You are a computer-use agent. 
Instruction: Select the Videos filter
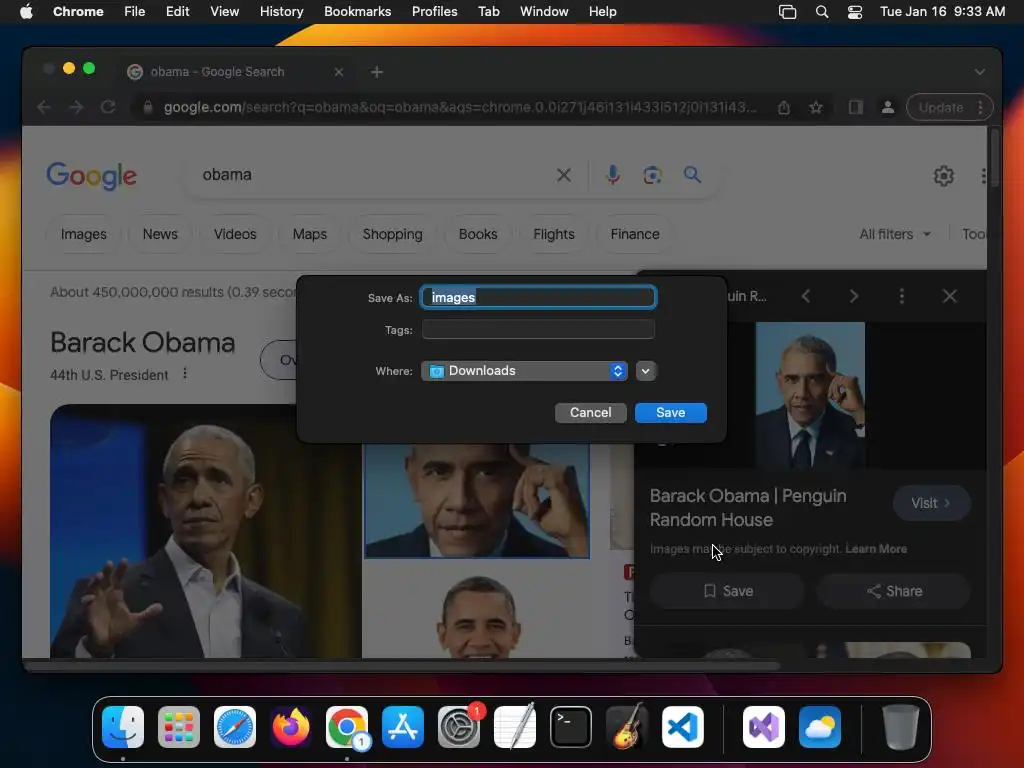pyautogui.click(x=235, y=234)
